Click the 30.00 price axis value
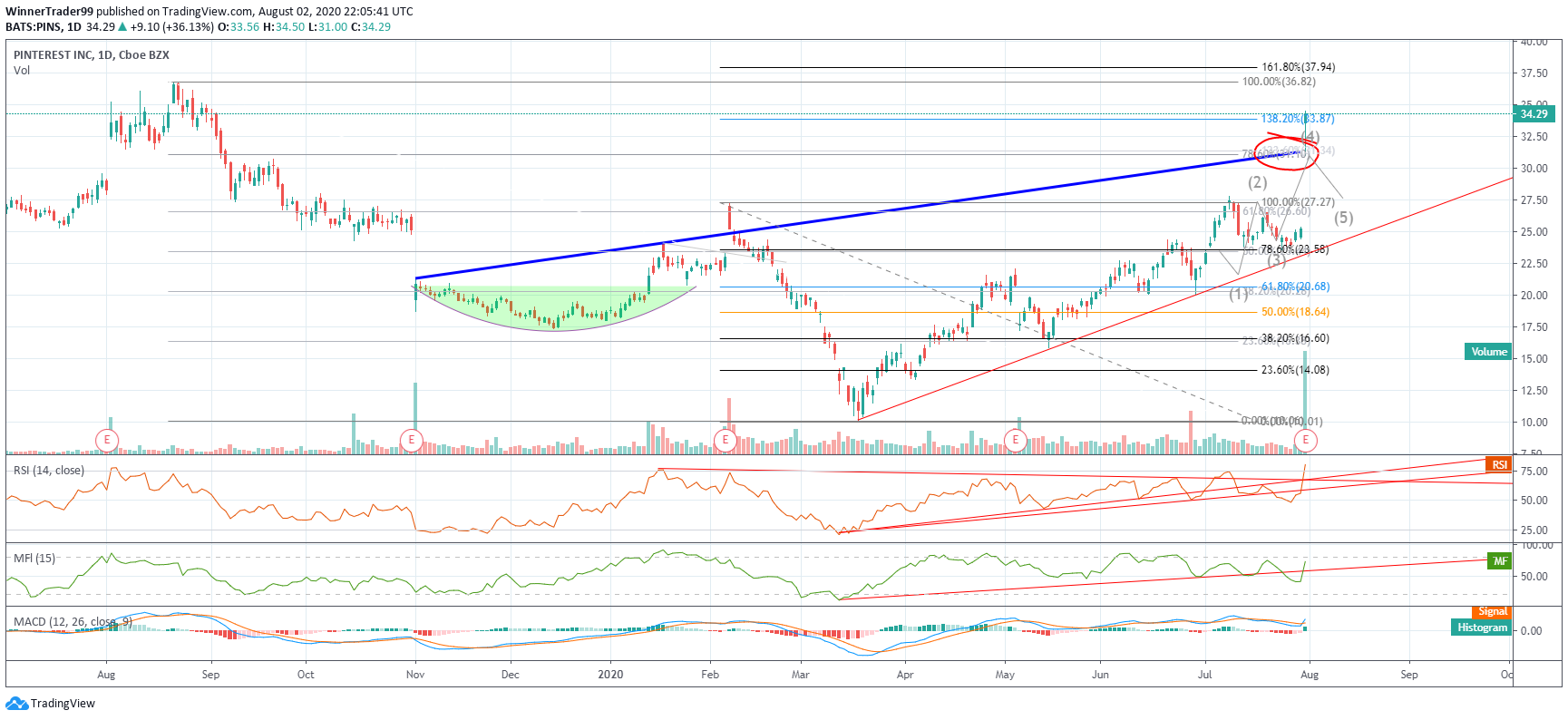 point(1534,169)
